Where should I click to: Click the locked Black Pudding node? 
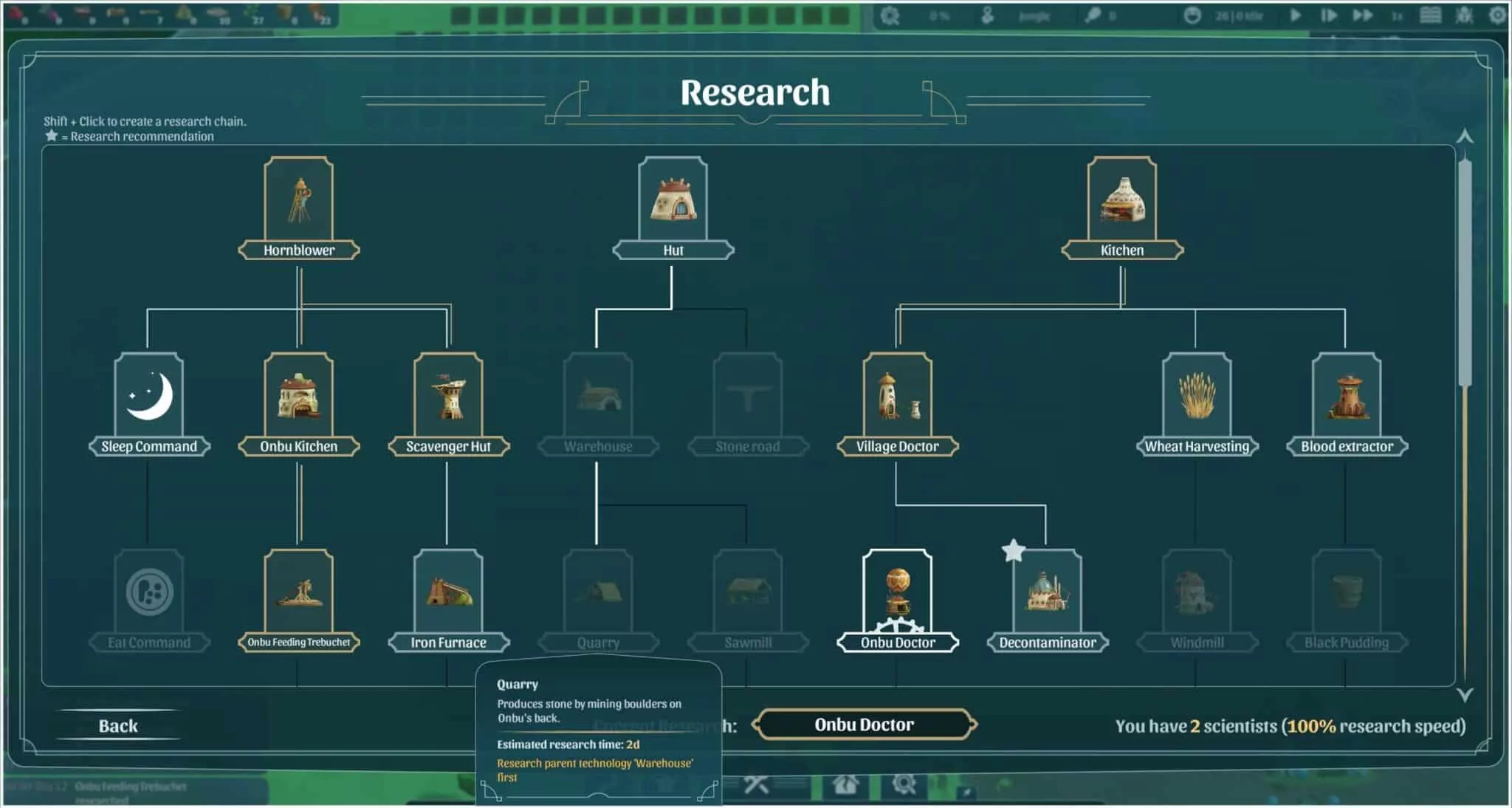tap(1347, 601)
